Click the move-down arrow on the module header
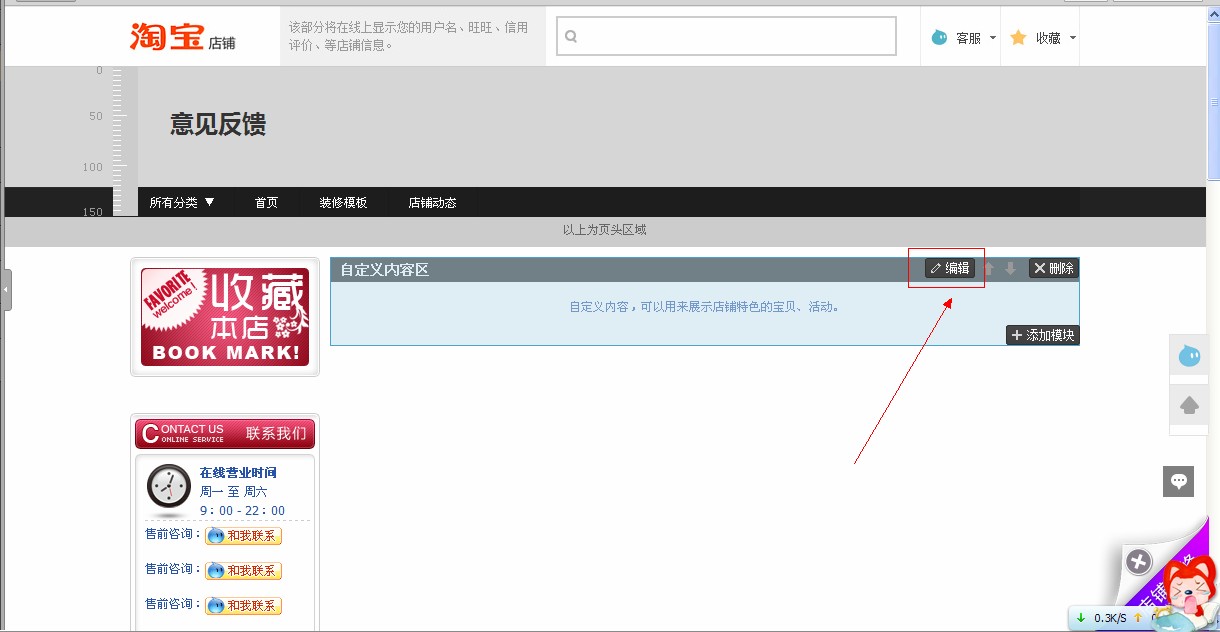The height and width of the screenshot is (632, 1220). tap(1011, 268)
